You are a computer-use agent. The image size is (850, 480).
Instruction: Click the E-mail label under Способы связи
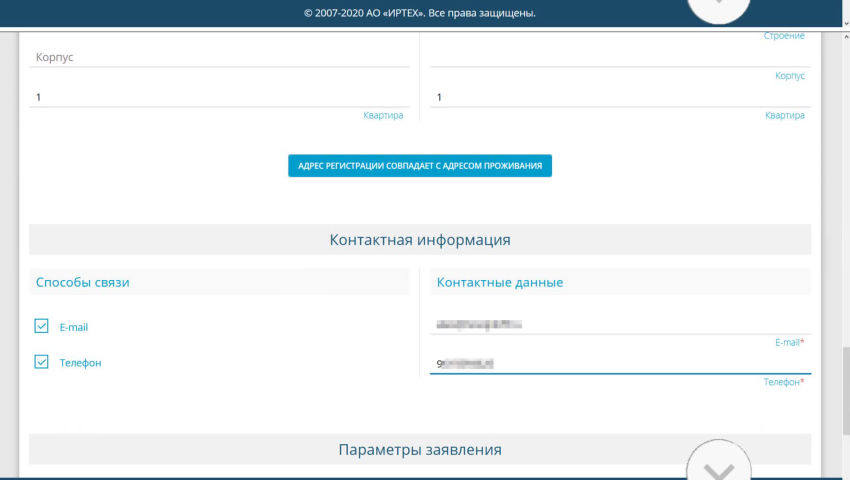coord(74,327)
